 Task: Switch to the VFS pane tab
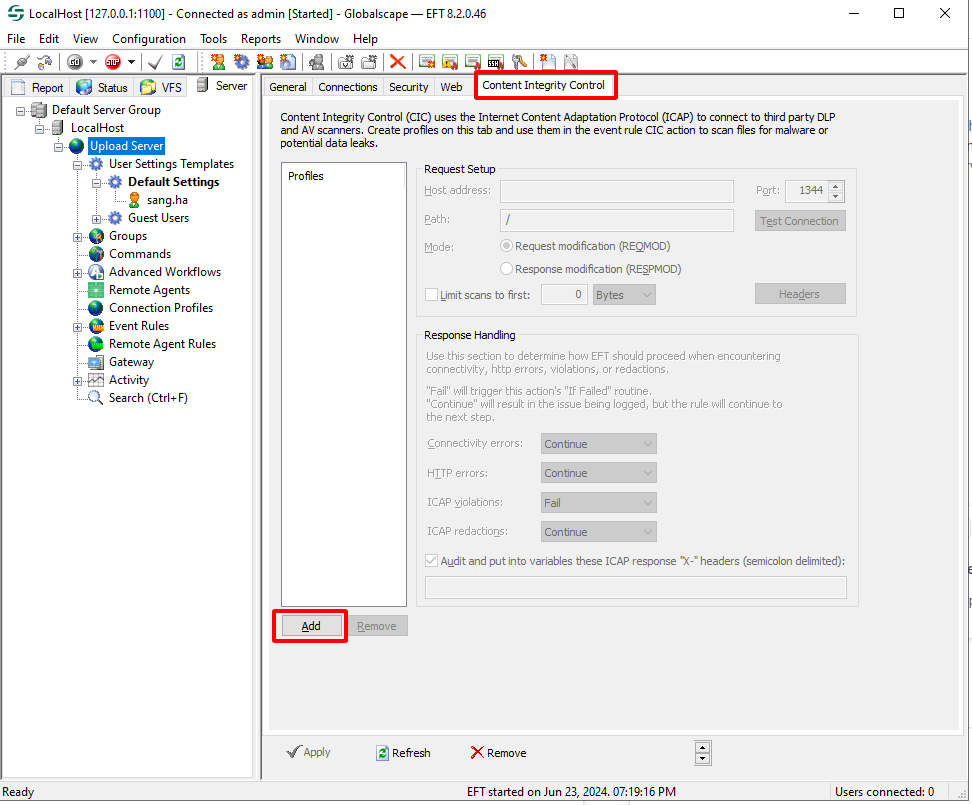click(x=161, y=87)
